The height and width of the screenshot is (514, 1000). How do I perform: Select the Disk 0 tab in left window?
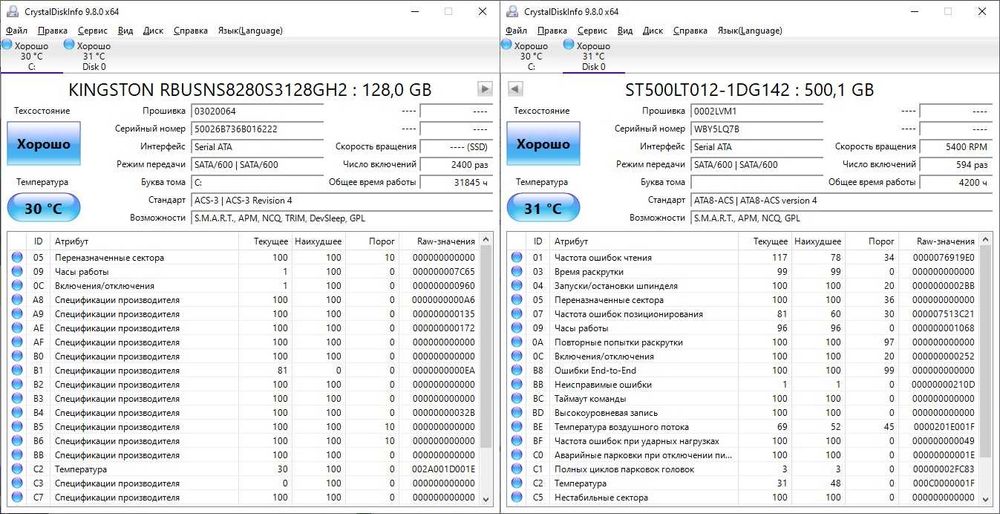[x=94, y=56]
